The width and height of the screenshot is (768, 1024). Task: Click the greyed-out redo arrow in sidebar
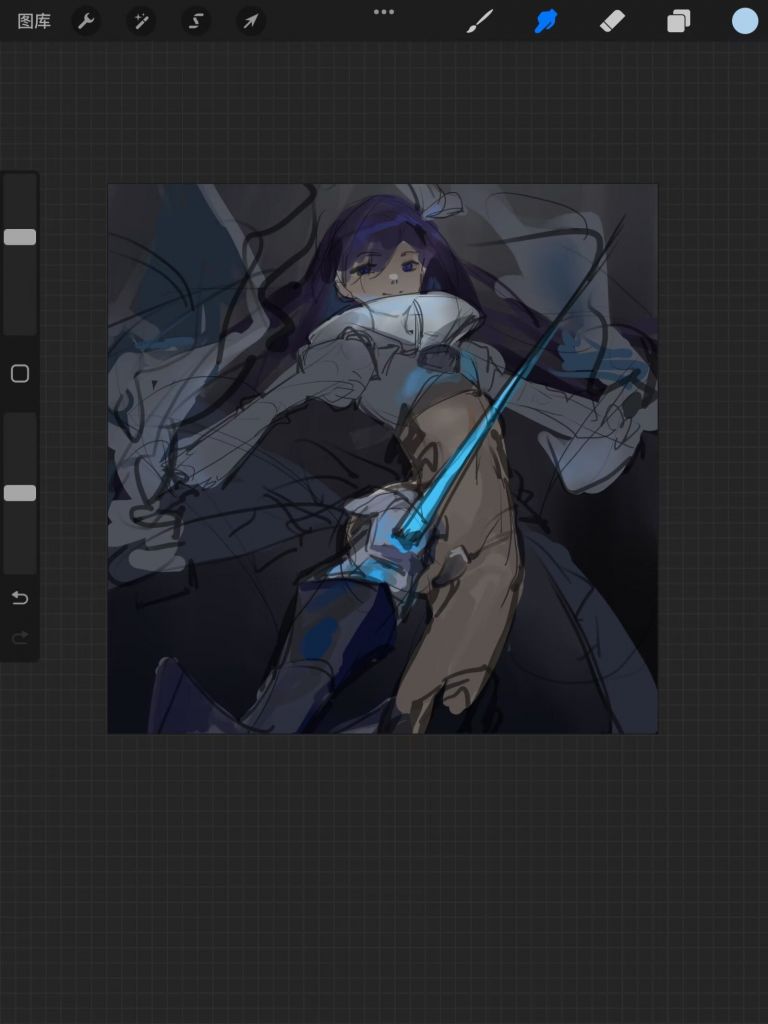[20, 638]
